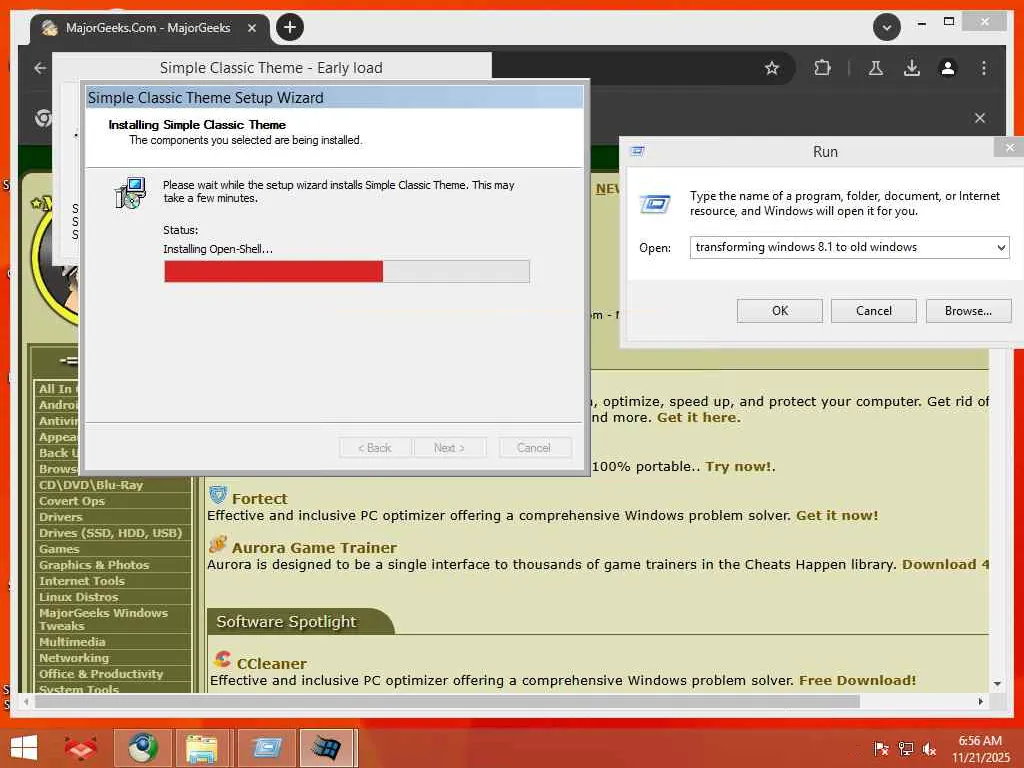Click the muted volume tray icon
1024x768 pixels.
tap(929, 748)
